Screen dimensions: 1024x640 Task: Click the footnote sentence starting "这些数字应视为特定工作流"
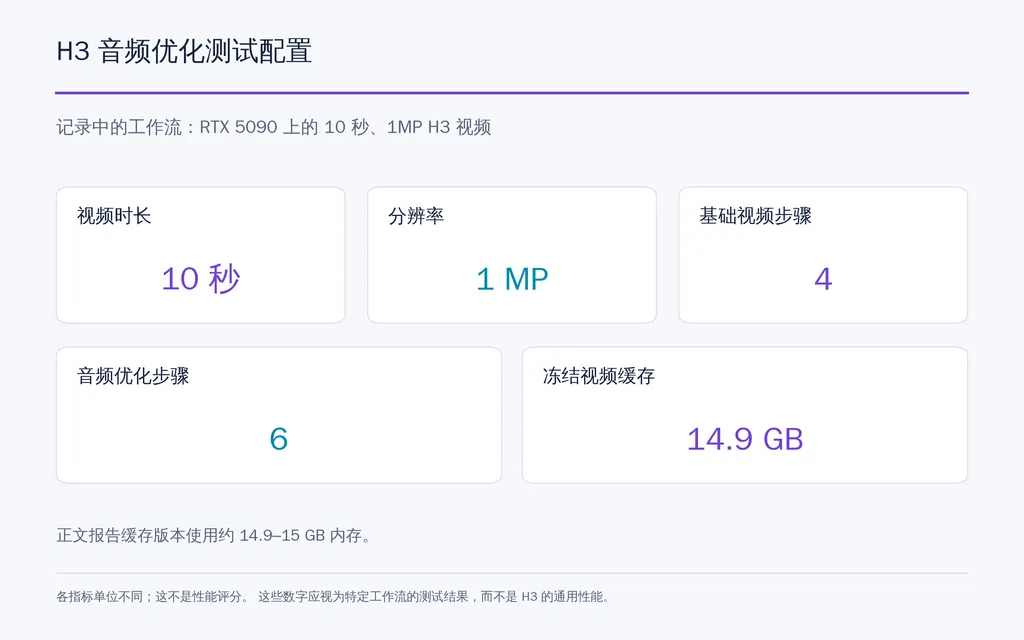click(434, 596)
